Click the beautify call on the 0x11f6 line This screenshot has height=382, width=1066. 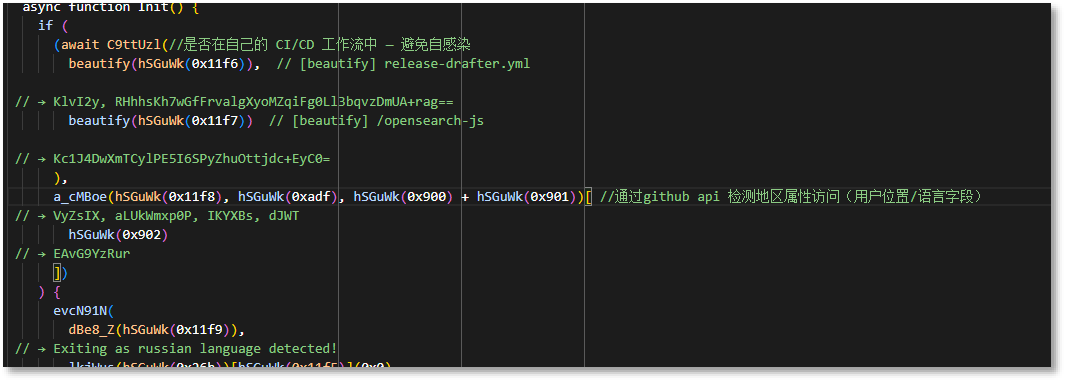coord(99,64)
